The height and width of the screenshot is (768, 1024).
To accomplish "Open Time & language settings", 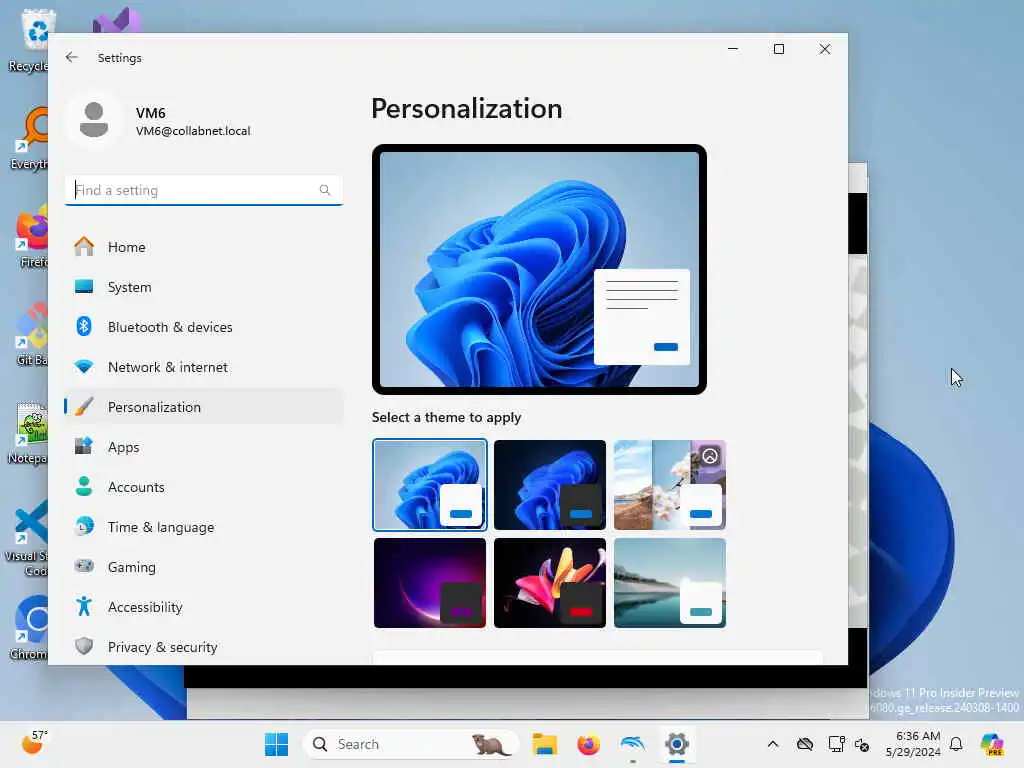I will [204, 527].
